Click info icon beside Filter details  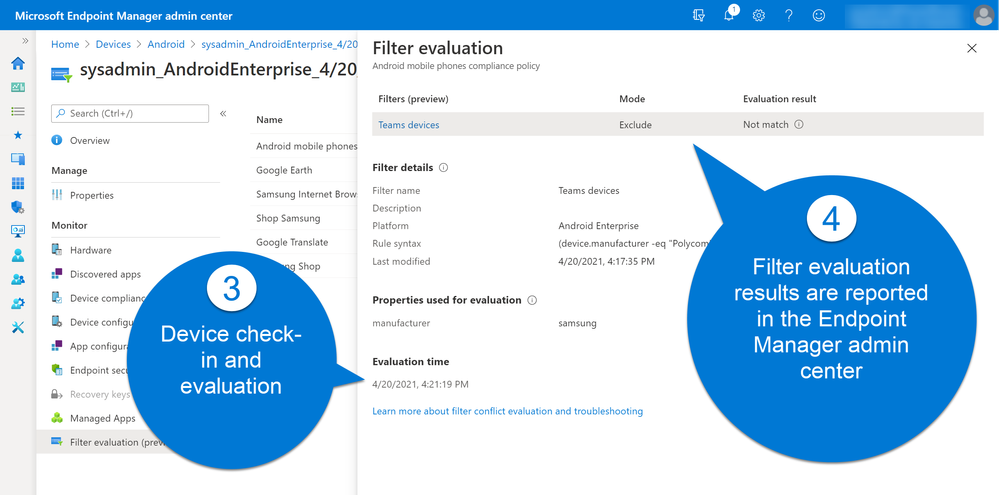click(443, 168)
